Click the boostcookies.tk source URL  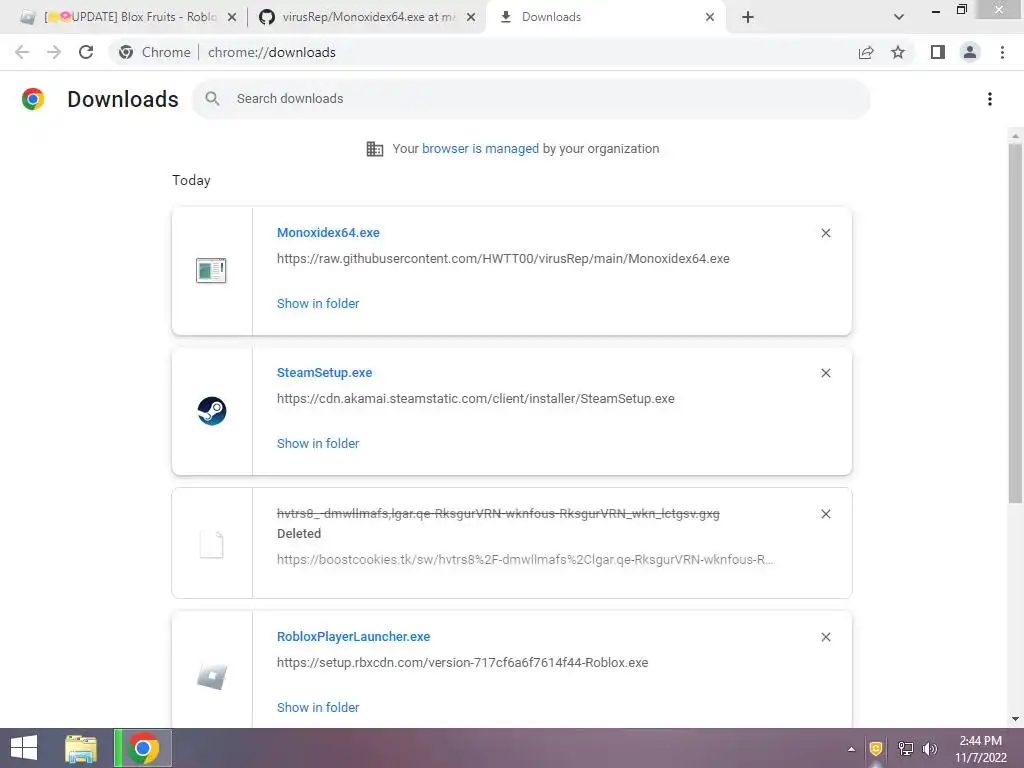pos(525,559)
